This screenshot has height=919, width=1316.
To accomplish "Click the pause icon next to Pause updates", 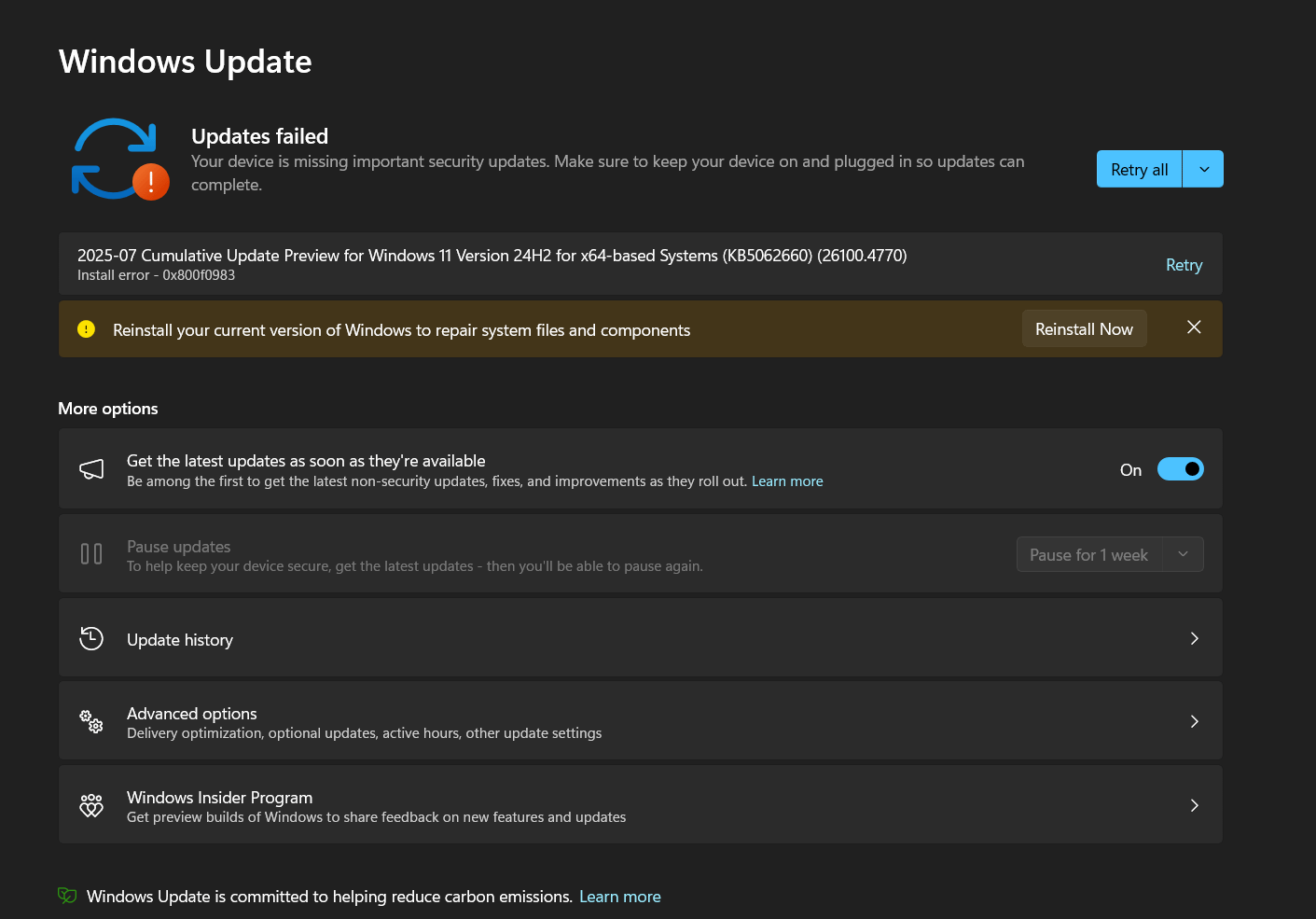I will (x=91, y=554).
